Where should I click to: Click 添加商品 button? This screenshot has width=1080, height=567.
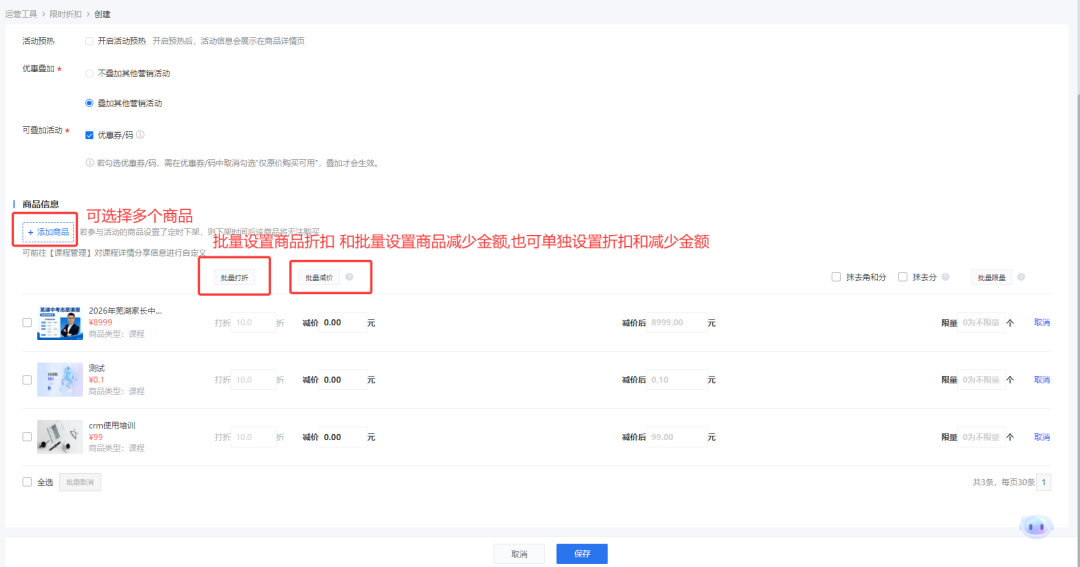48,232
